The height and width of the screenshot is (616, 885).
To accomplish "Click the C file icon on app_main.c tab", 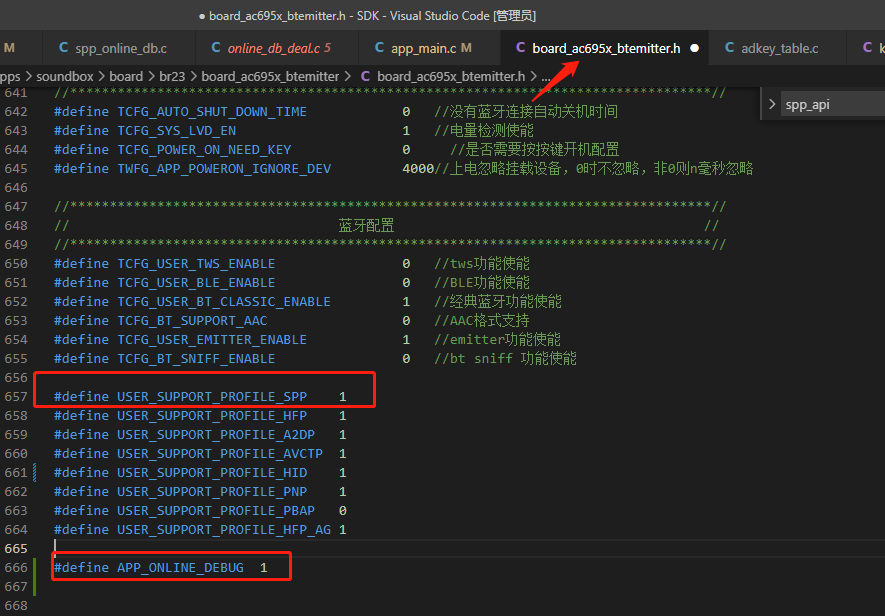I will click(x=379, y=48).
